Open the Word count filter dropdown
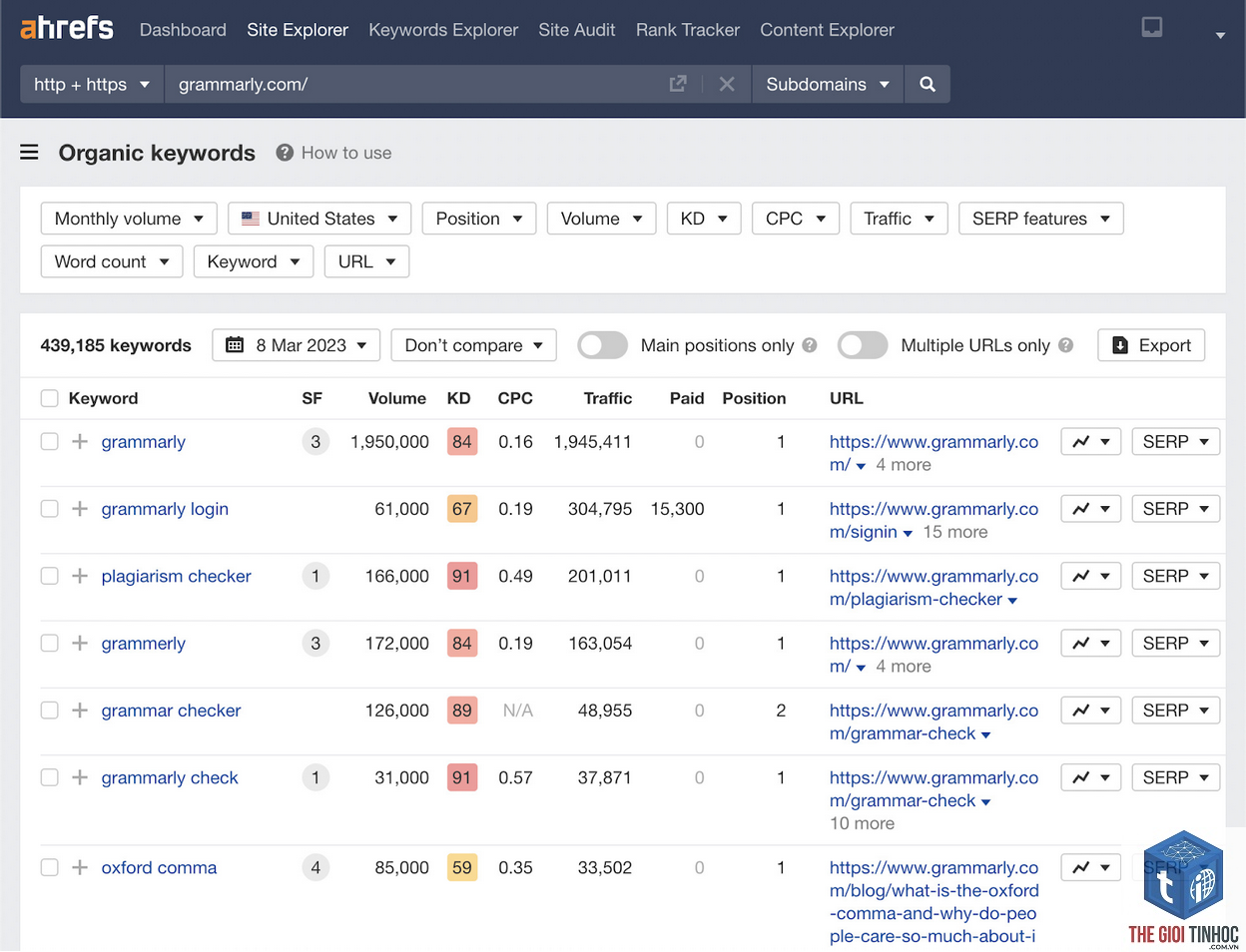The height and width of the screenshot is (952, 1246). (112, 261)
